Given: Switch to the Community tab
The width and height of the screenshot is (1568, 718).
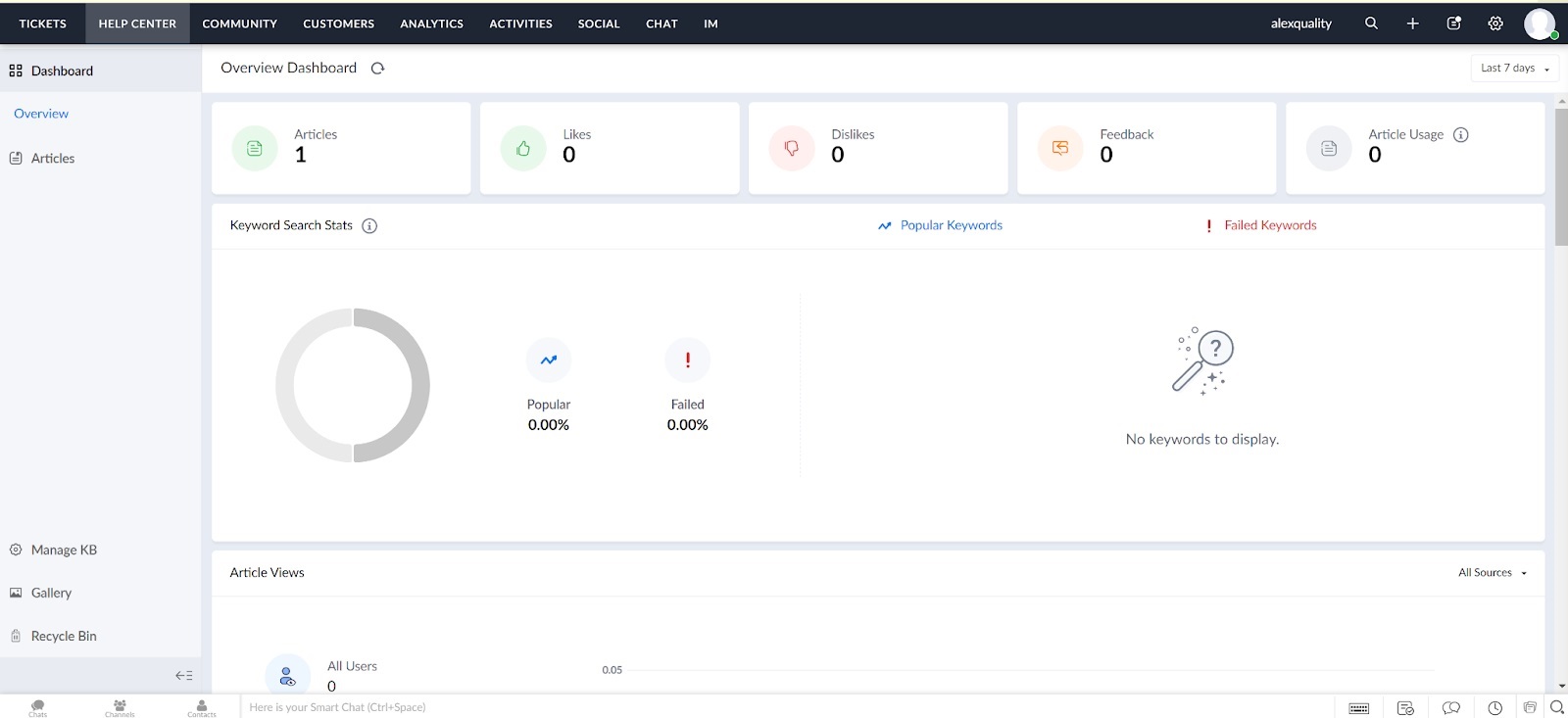Looking at the screenshot, I should coord(239,24).
